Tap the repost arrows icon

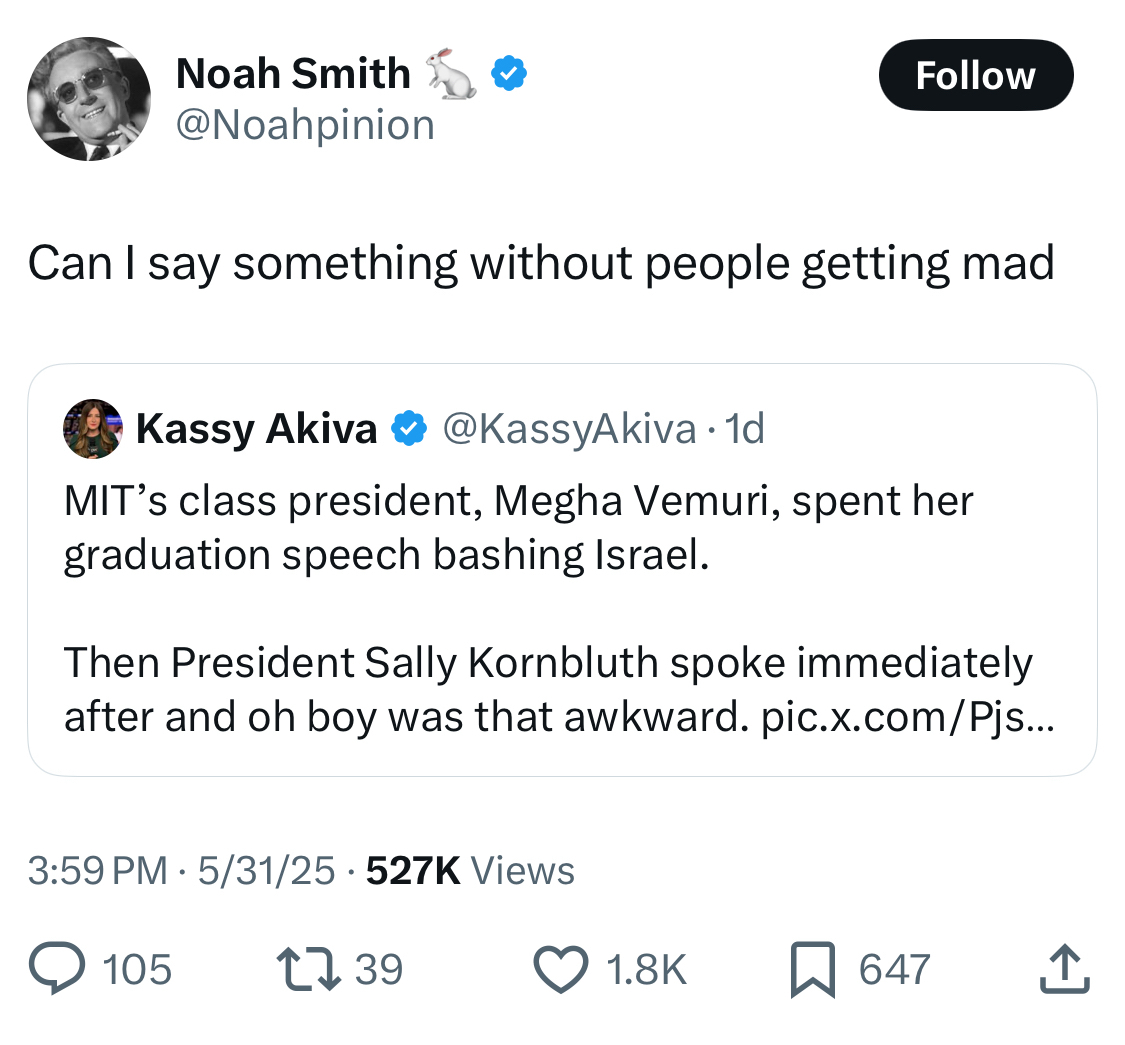tap(307, 969)
